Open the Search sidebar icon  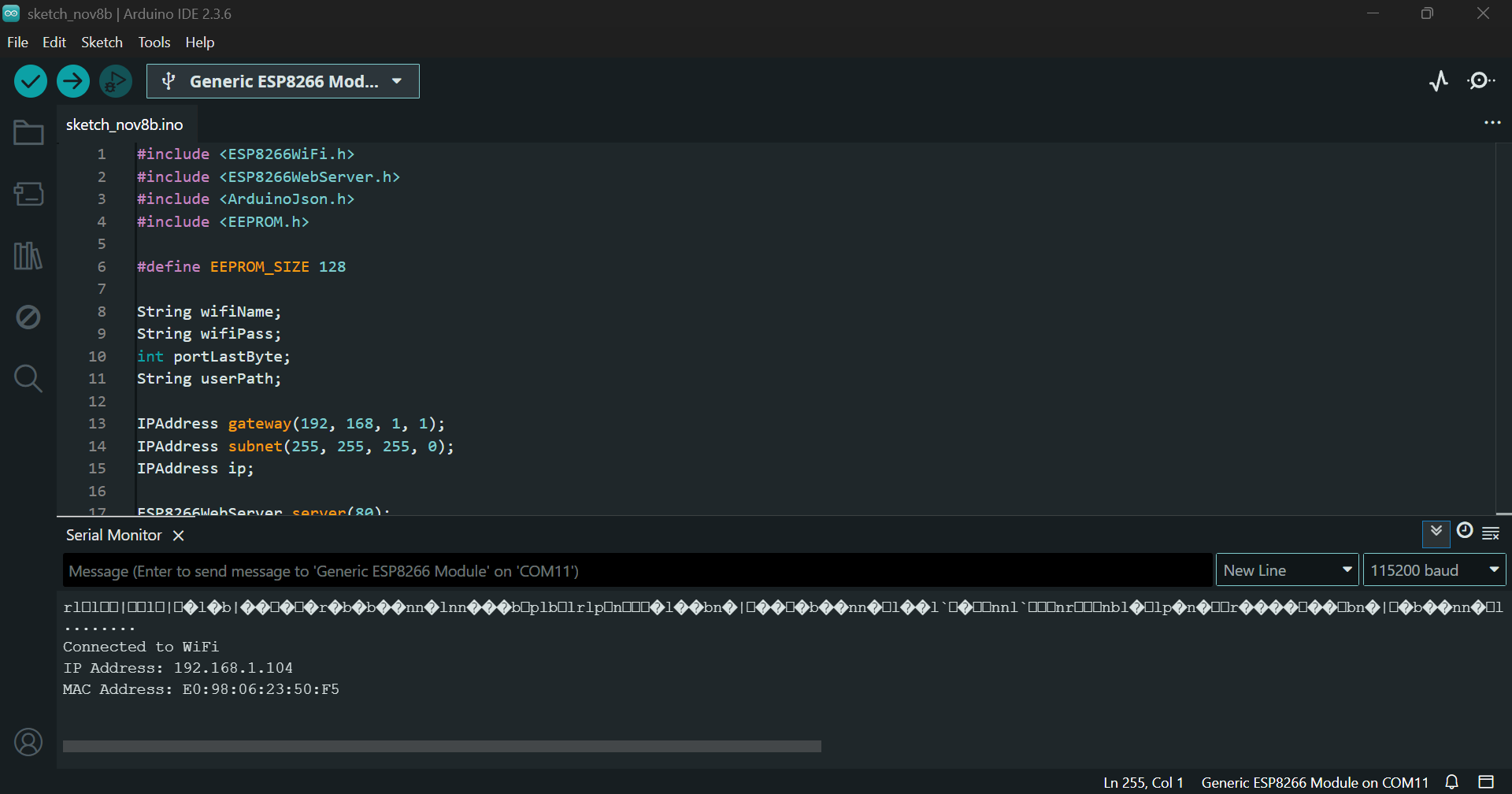tap(28, 378)
